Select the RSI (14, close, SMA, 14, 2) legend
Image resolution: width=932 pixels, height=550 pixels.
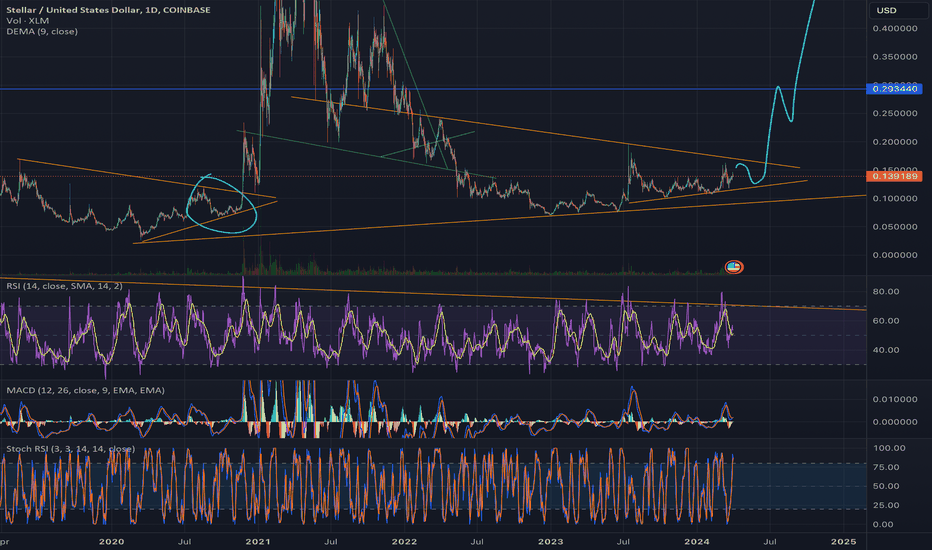[64, 286]
